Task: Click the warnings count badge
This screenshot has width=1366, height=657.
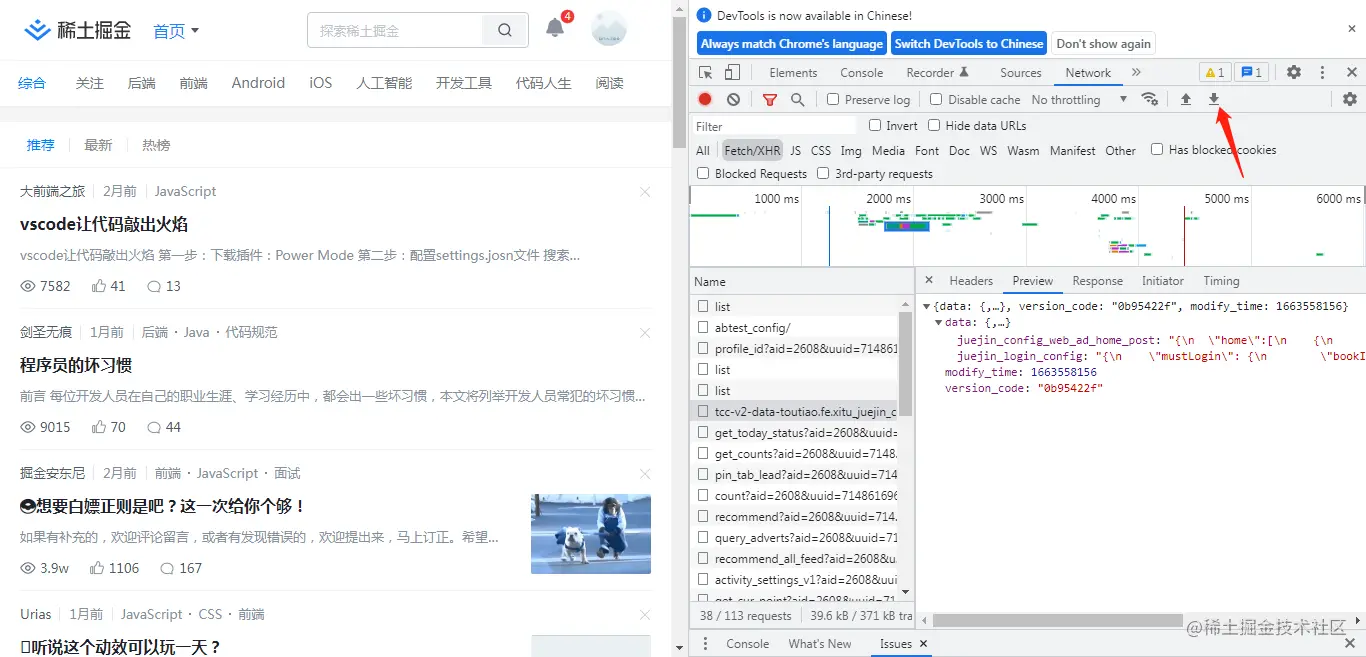Action: [1214, 72]
